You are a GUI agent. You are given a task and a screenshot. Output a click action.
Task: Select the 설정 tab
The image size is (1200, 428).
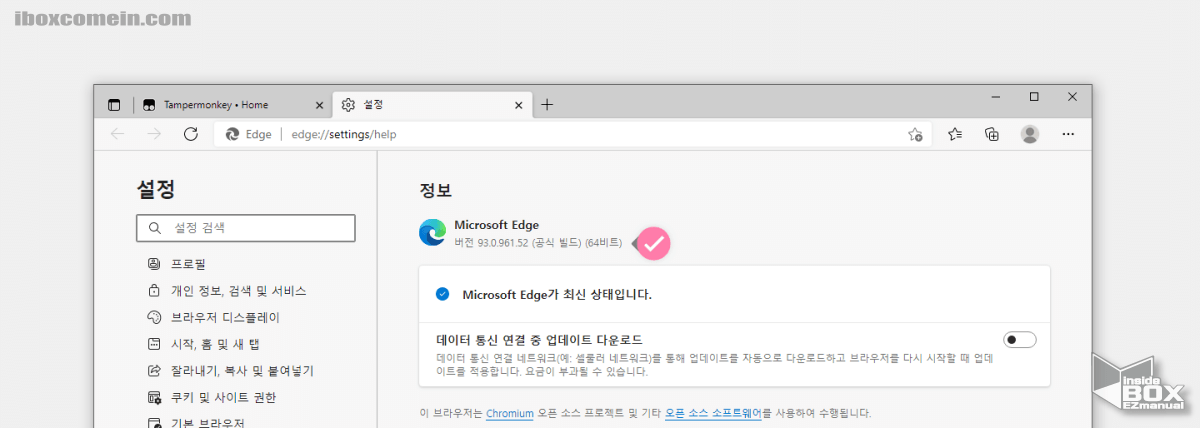pyautogui.click(x=432, y=104)
